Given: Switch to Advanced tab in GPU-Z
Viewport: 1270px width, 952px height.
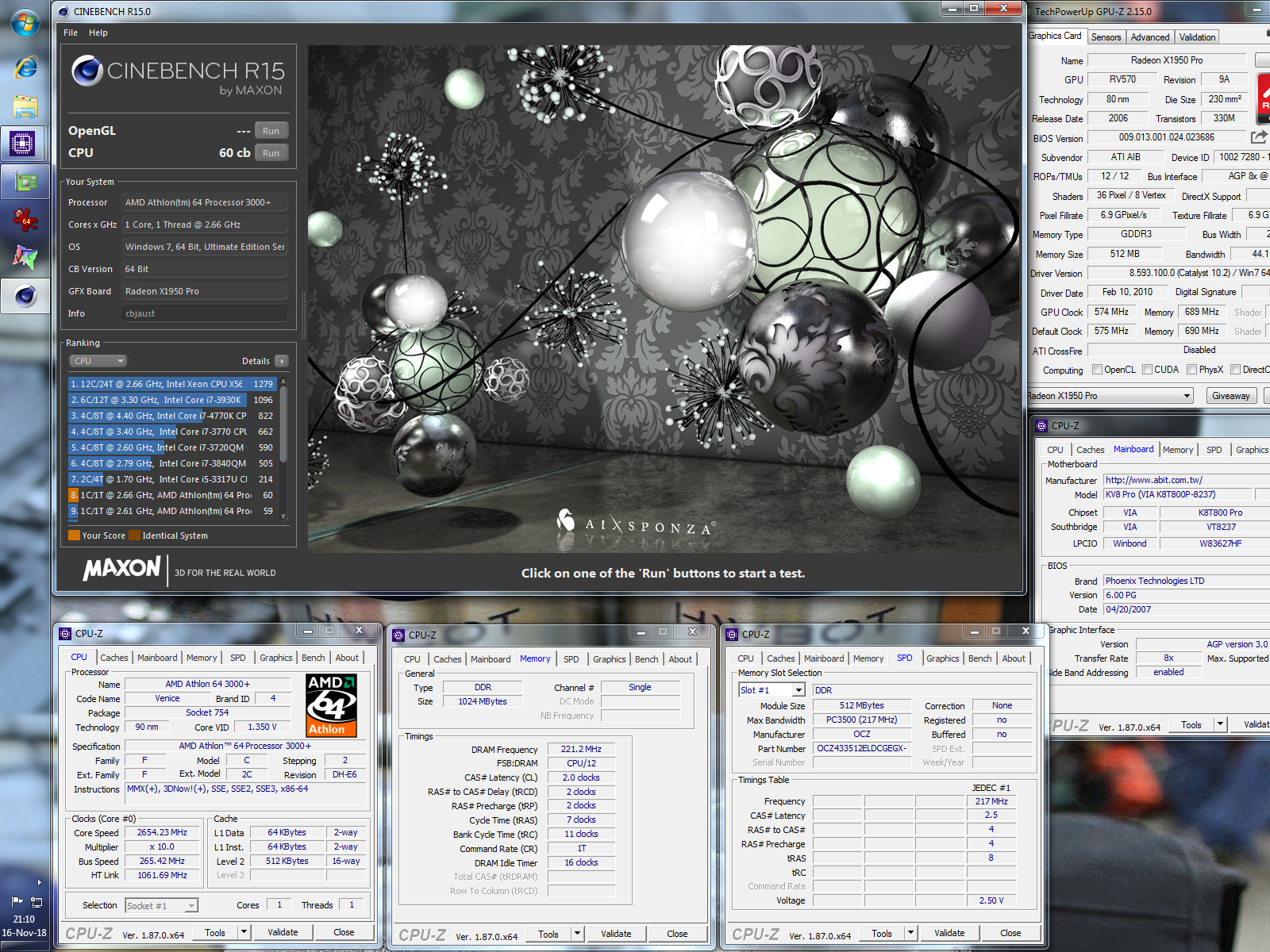Looking at the screenshot, I should pyautogui.click(x=1150, y=37).
